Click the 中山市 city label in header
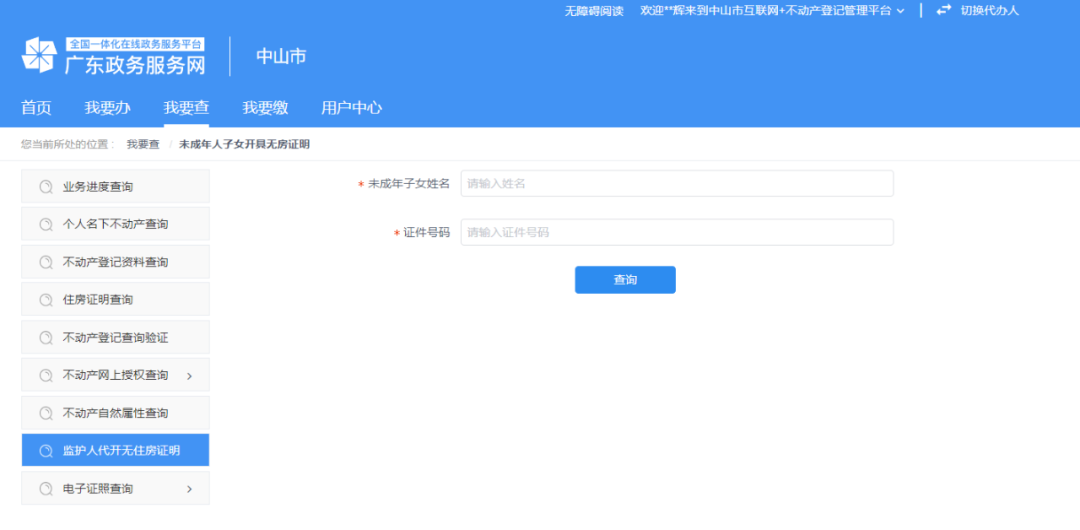 pyautogui.click(x=281, y=57)
